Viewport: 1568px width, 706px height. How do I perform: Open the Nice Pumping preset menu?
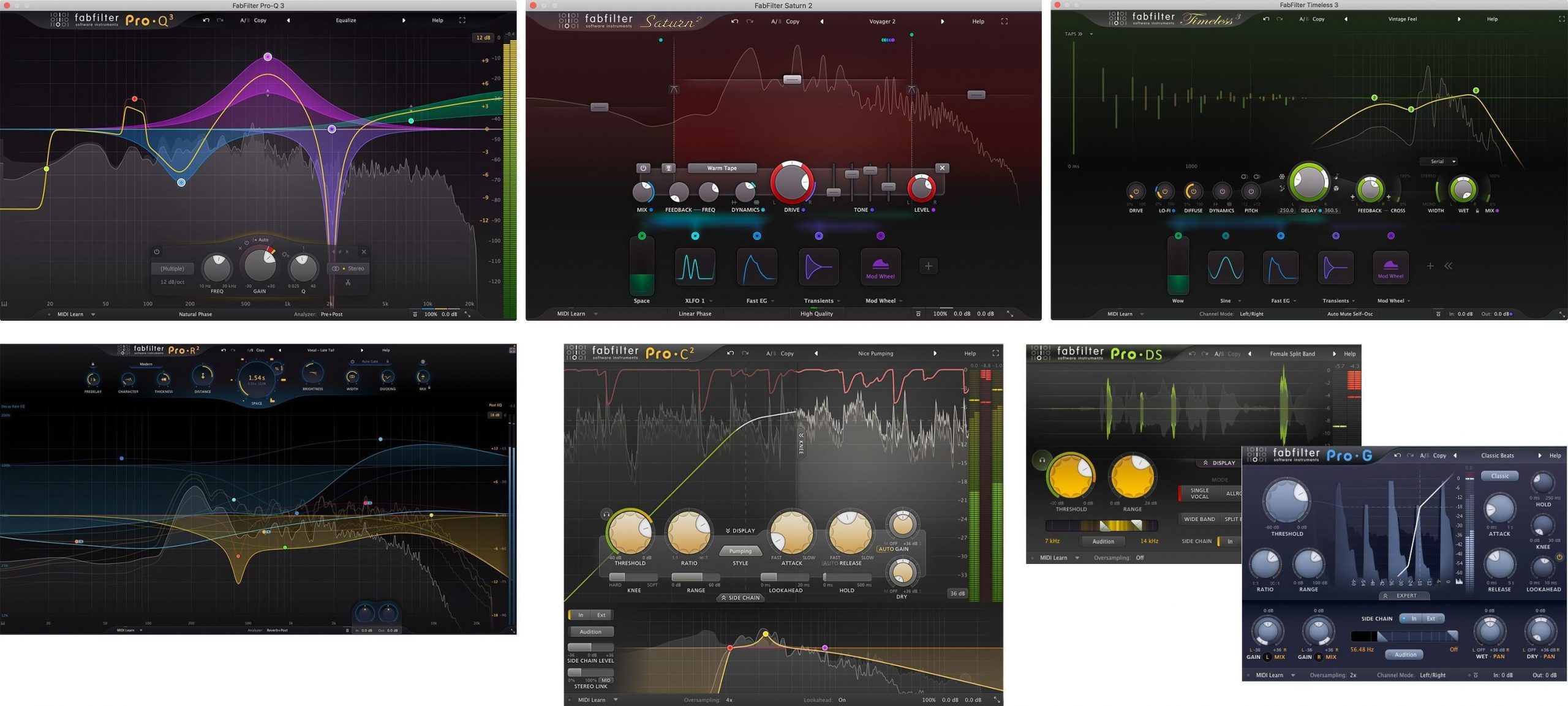click(x=875, y=353)
